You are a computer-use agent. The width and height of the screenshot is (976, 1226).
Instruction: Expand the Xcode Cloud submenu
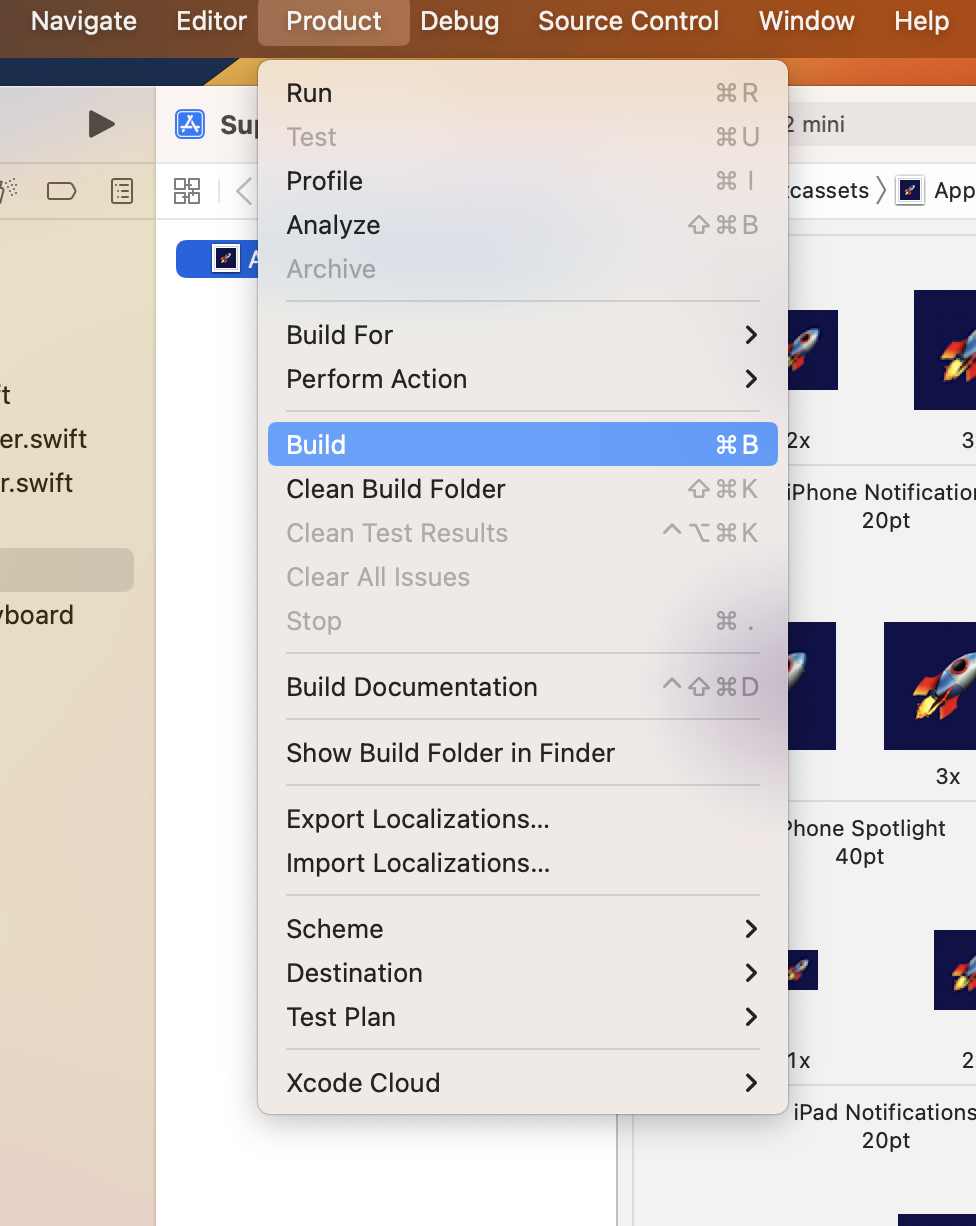click(x=523, y=1083)
